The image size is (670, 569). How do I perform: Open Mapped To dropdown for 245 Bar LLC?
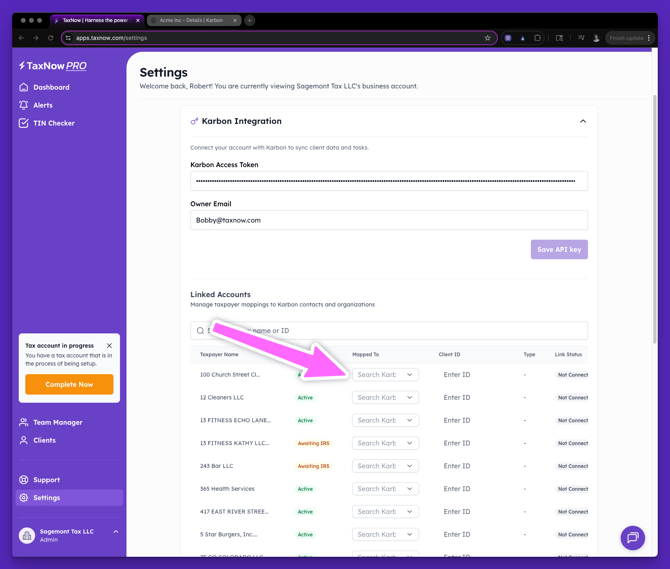pyautogui.click(x=385, y=466)
